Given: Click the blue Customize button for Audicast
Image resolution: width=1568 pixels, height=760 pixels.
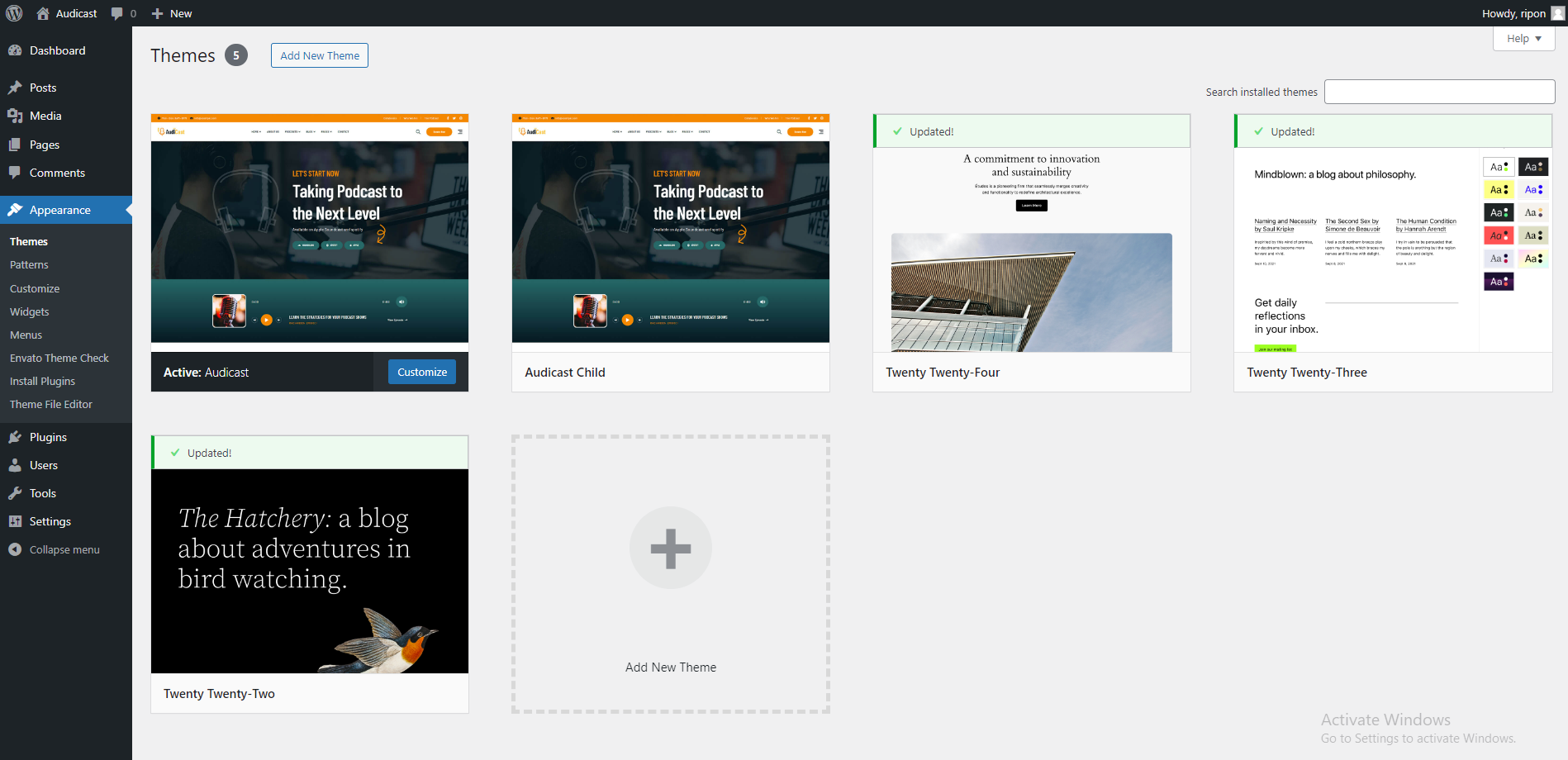Looking at the screenshot, I should point(422,372).
